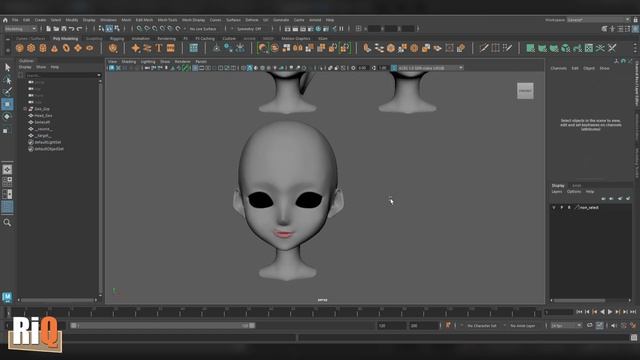
Task: Activate the Select tool in the toolbox
Action: point(7,67)
